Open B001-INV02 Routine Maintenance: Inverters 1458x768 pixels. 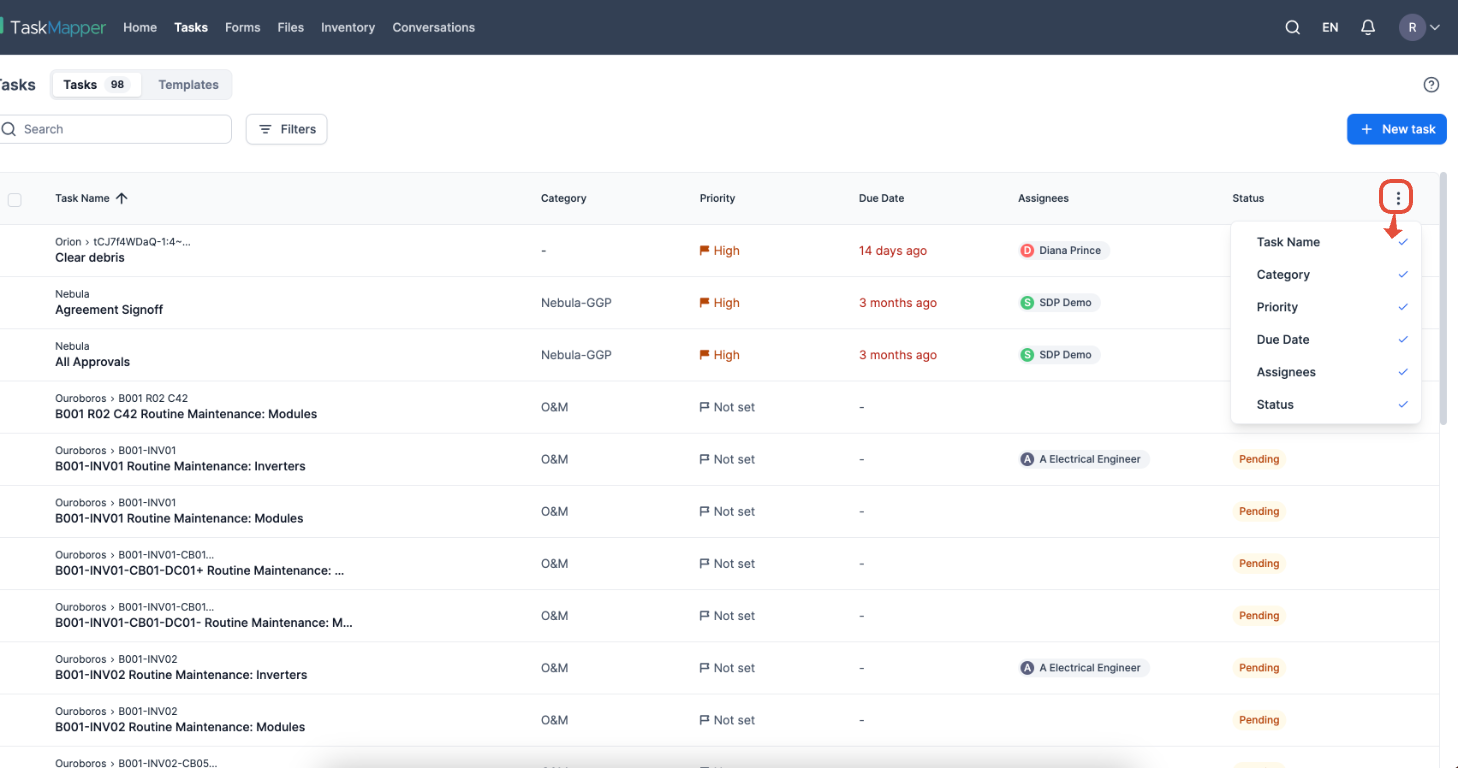pyautogui.click(x=181, y=675)
